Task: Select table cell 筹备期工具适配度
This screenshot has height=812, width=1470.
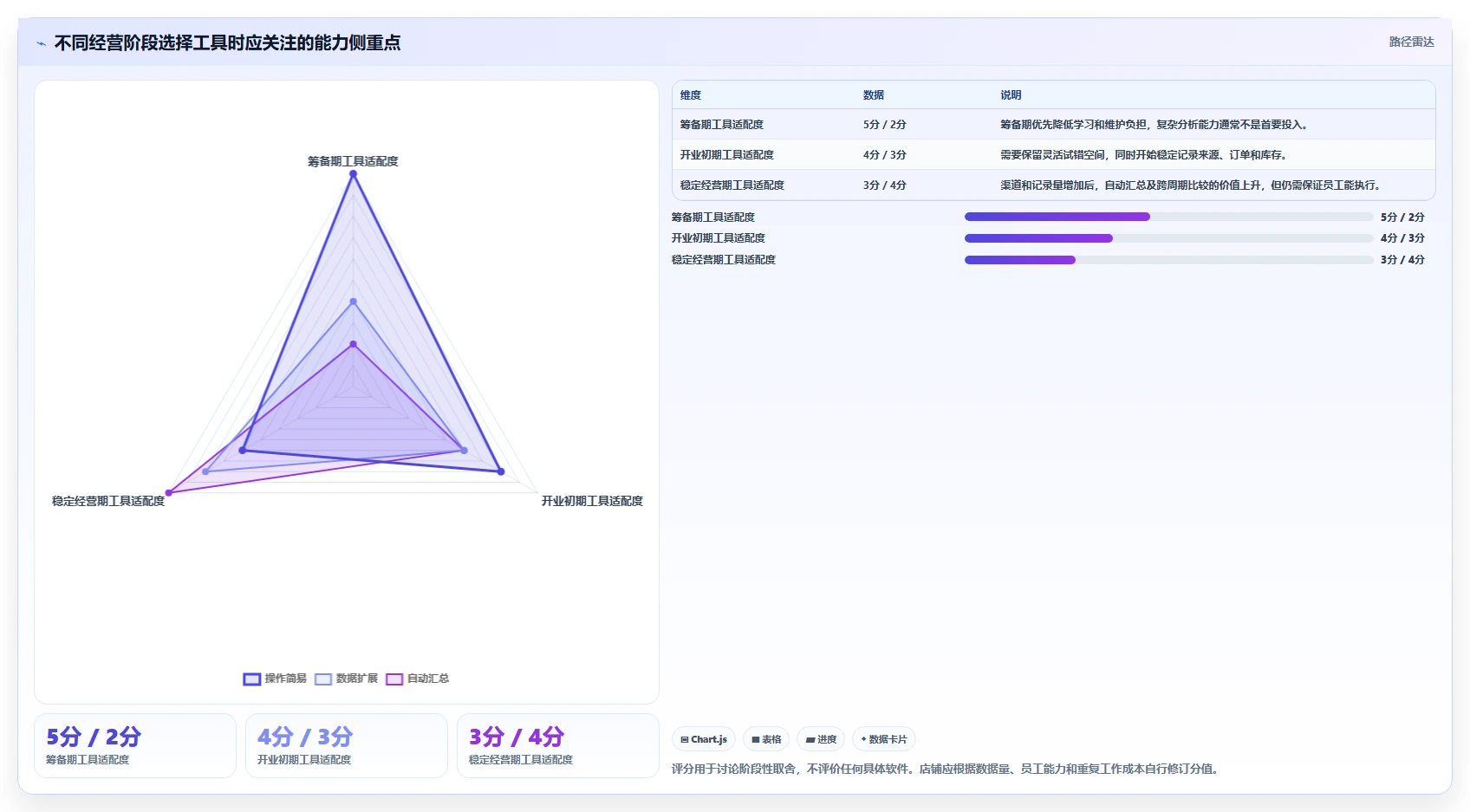Action: coord(722,125)
